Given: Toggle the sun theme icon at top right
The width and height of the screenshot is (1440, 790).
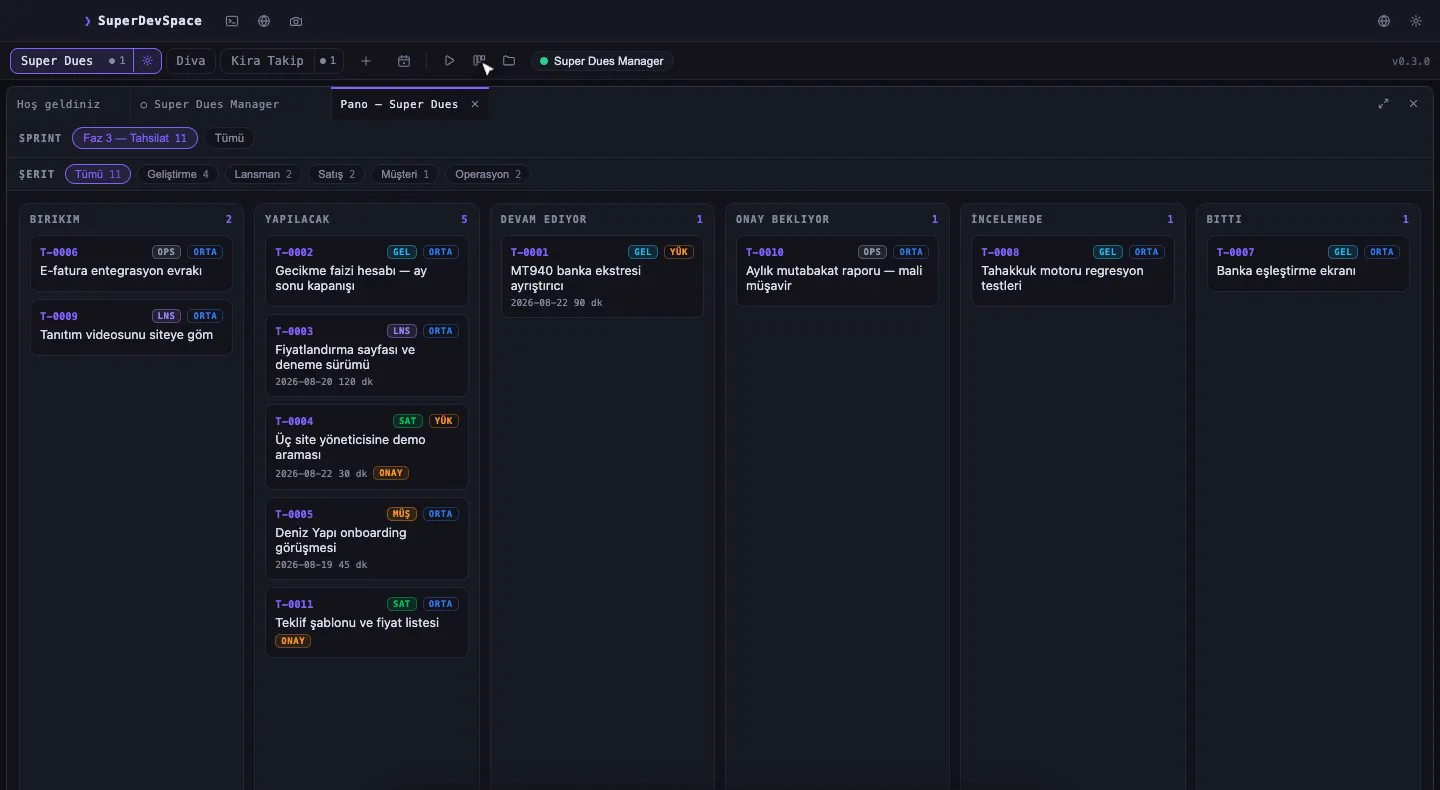Looking at the screenshot, I should click(1416, 21).
